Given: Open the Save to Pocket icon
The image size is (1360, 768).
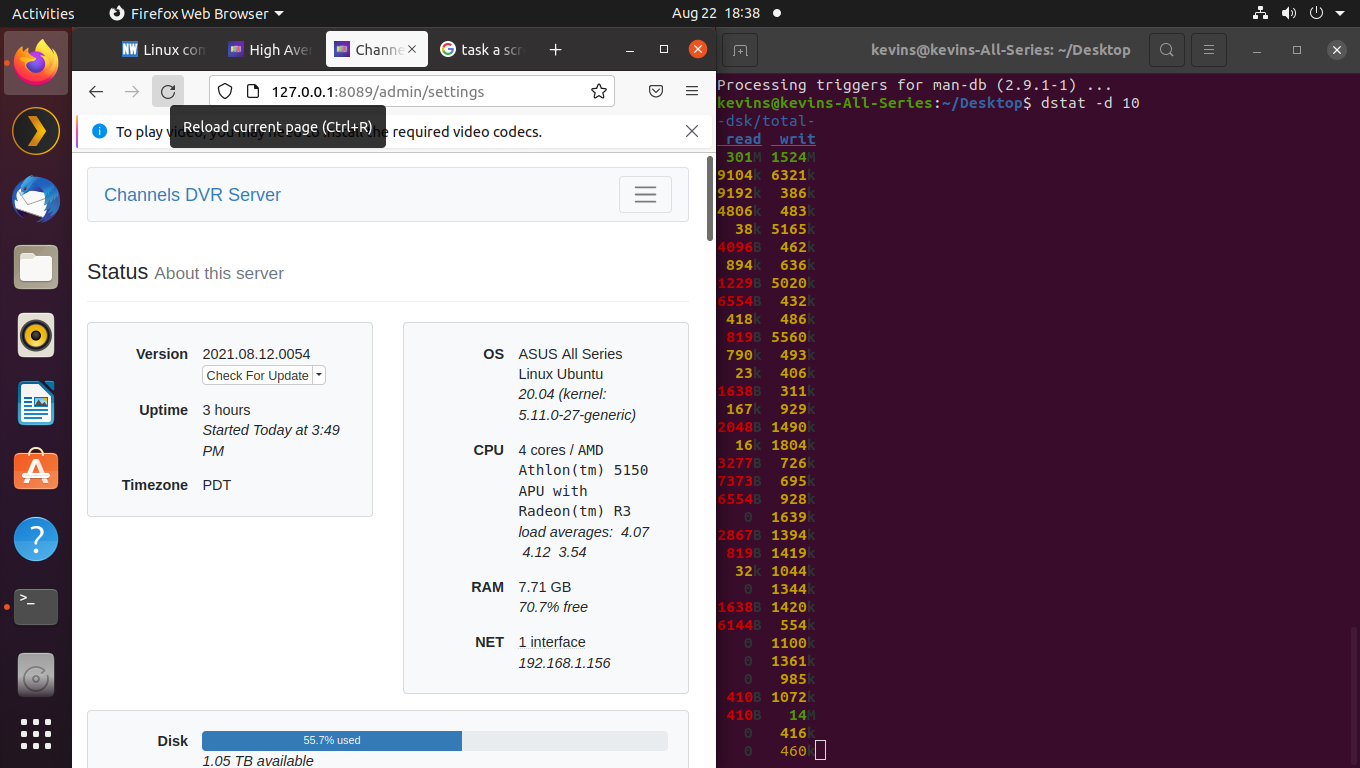Looking at the screenshot, I should click(x=656, y=91).
